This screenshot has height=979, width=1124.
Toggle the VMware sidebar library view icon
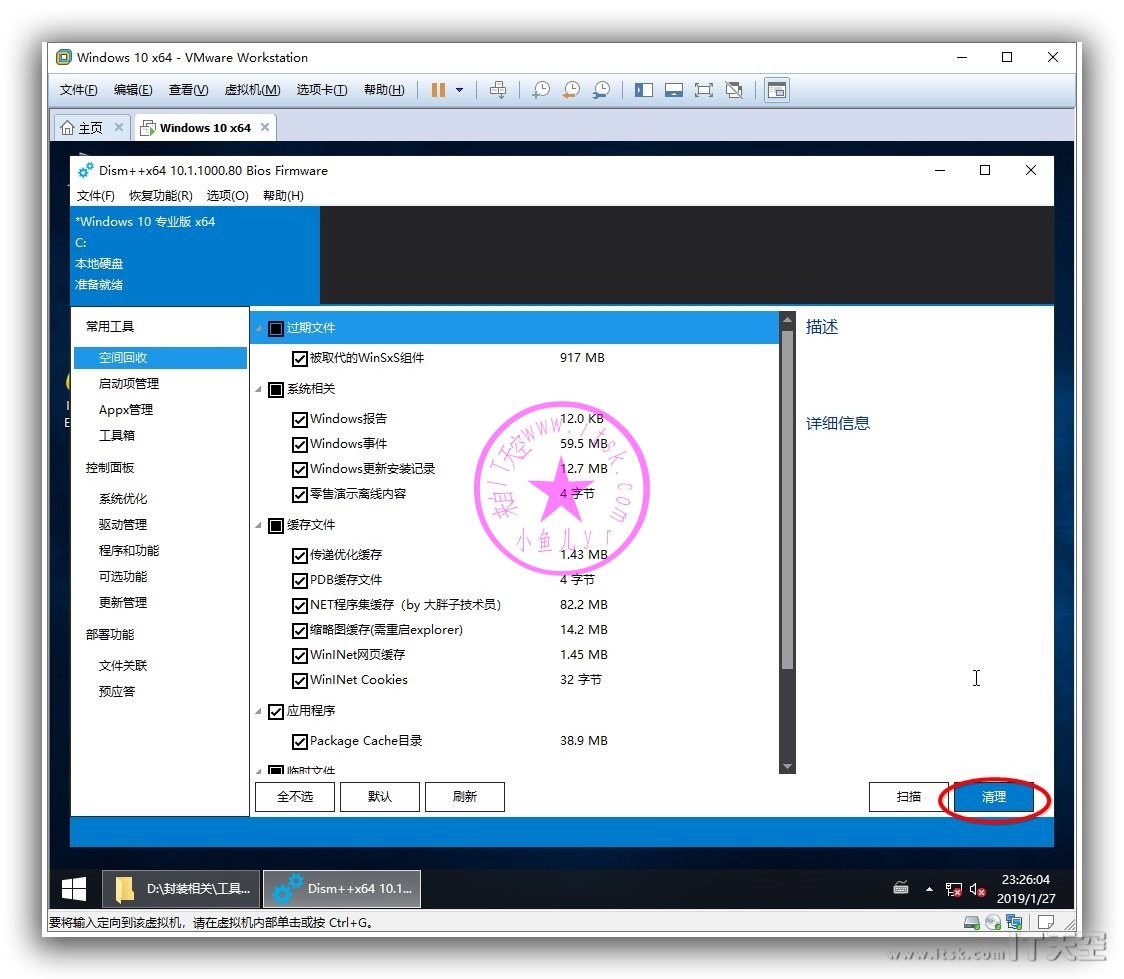point(644,90)
